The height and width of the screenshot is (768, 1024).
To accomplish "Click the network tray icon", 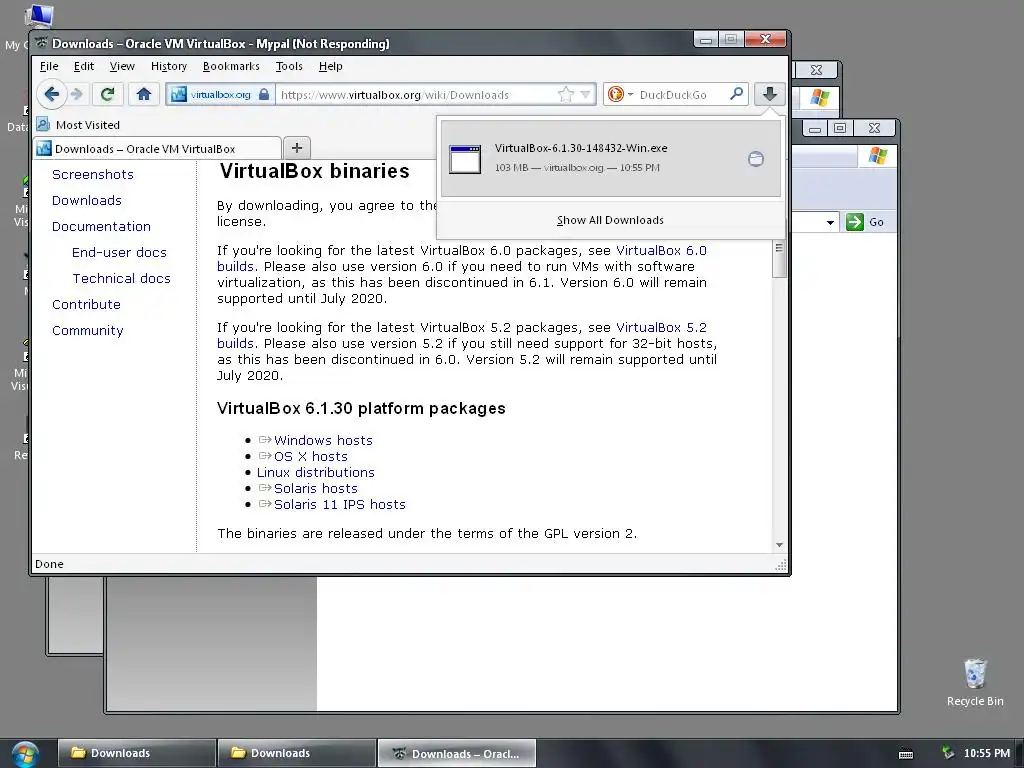I will pyautogui.click(x=947, y=753).
